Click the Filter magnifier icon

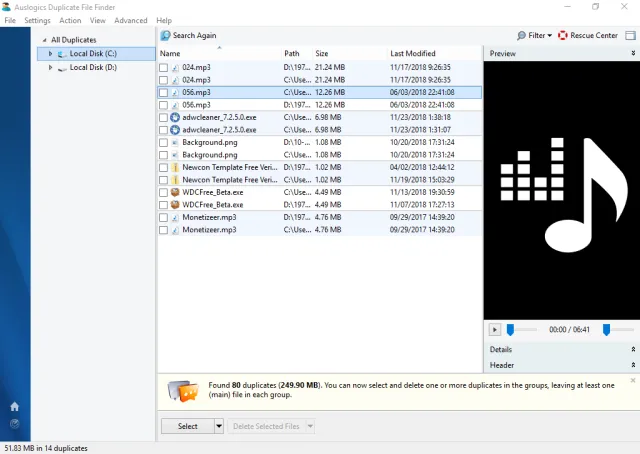pyautogui.click(x=521, y=36)
